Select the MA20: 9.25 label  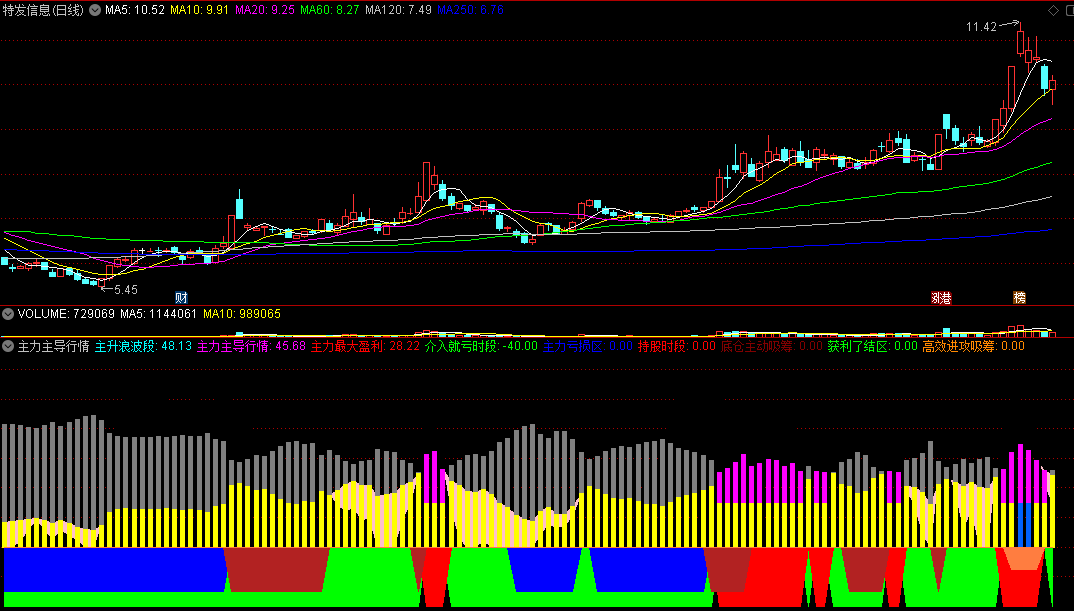pos(265,10)
